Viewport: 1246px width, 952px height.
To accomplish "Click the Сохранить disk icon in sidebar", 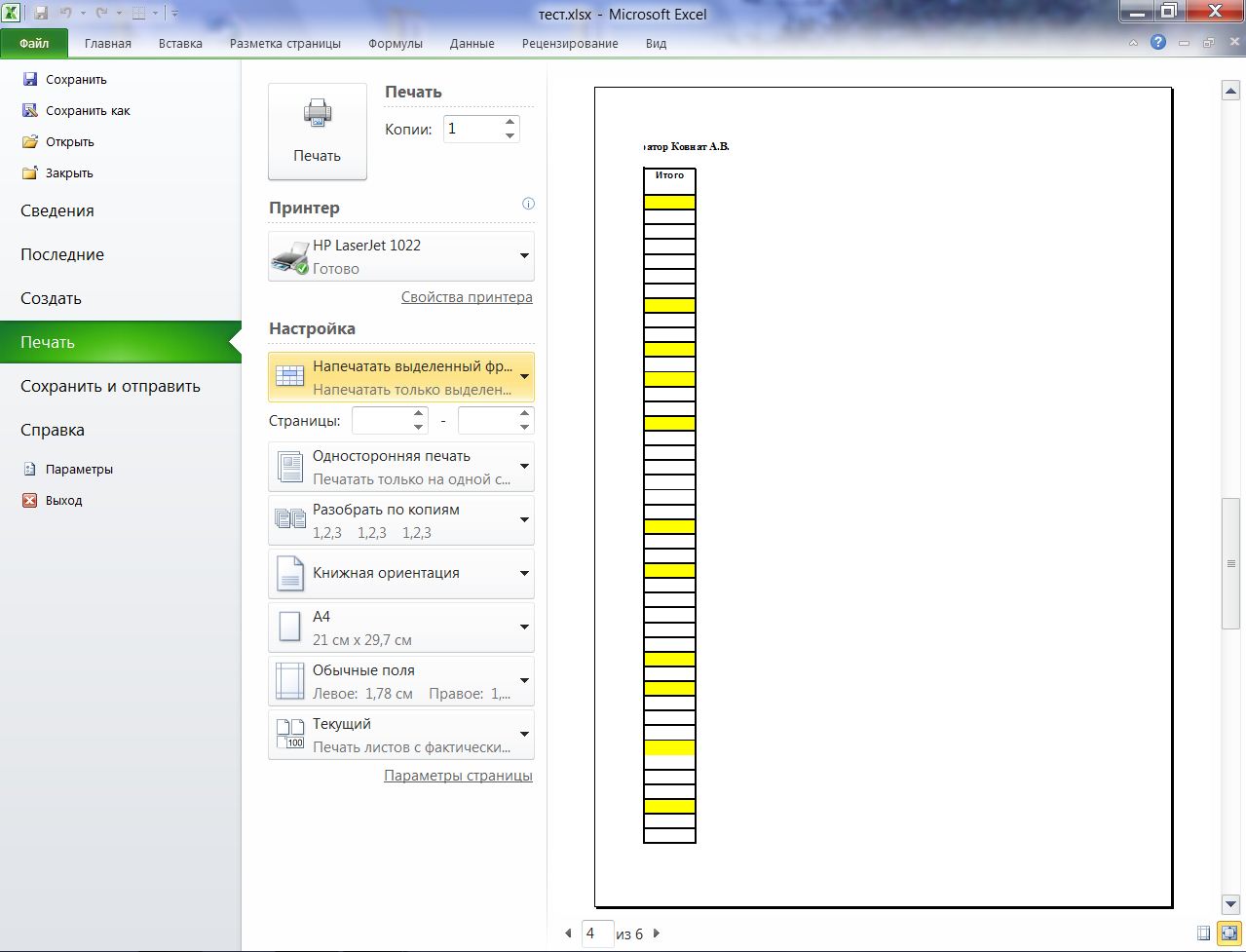I will click(30, 80).
